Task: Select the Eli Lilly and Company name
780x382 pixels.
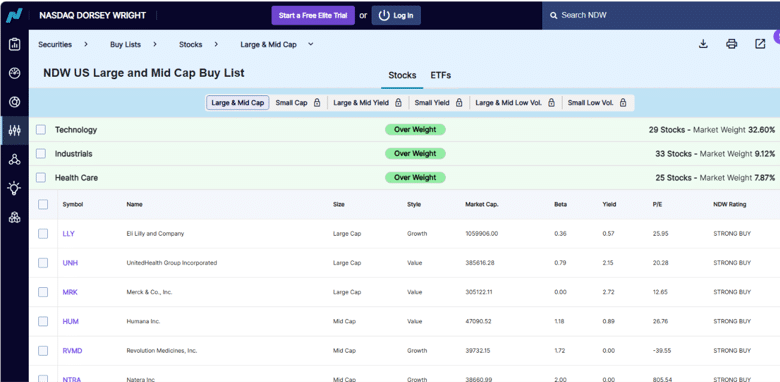Action: pyautogui.click(x=155, y=234)
